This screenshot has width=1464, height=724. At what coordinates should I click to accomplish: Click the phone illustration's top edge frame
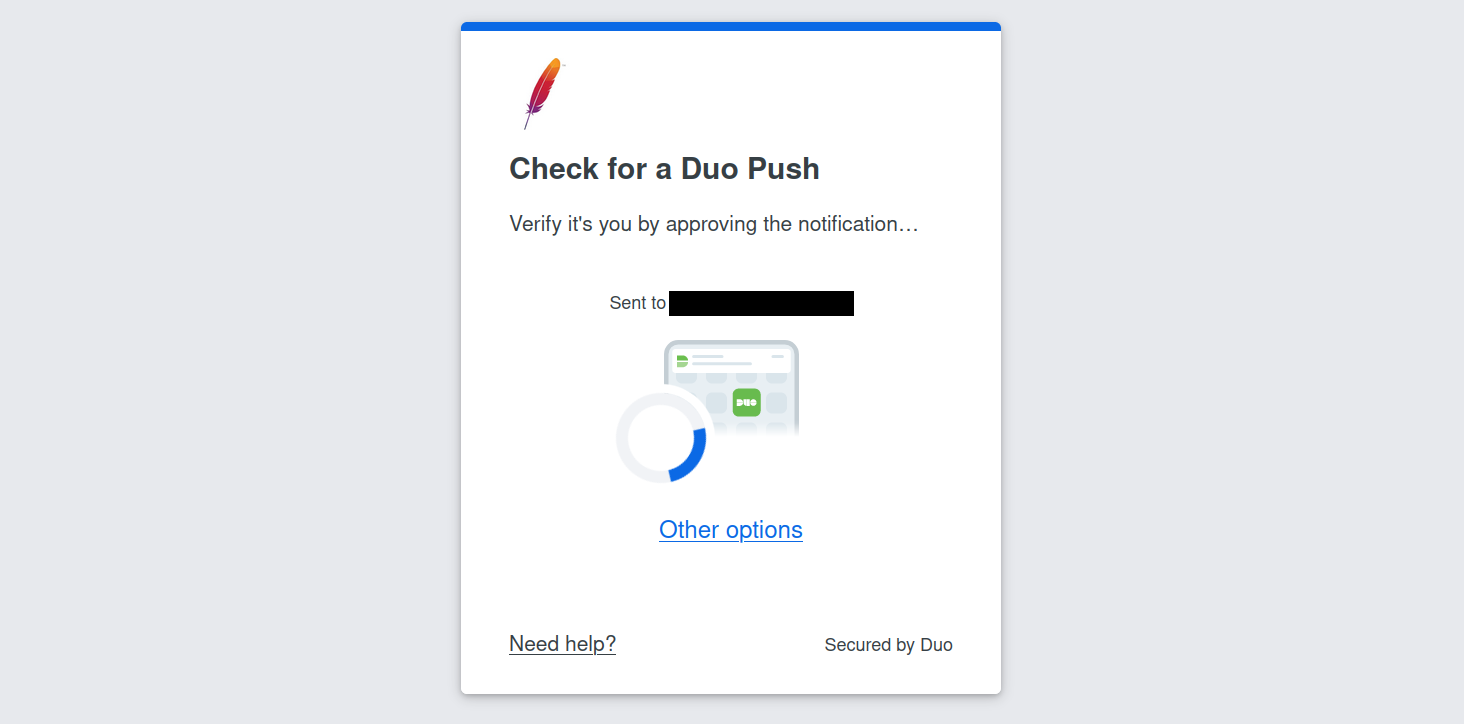pos(731,342)
